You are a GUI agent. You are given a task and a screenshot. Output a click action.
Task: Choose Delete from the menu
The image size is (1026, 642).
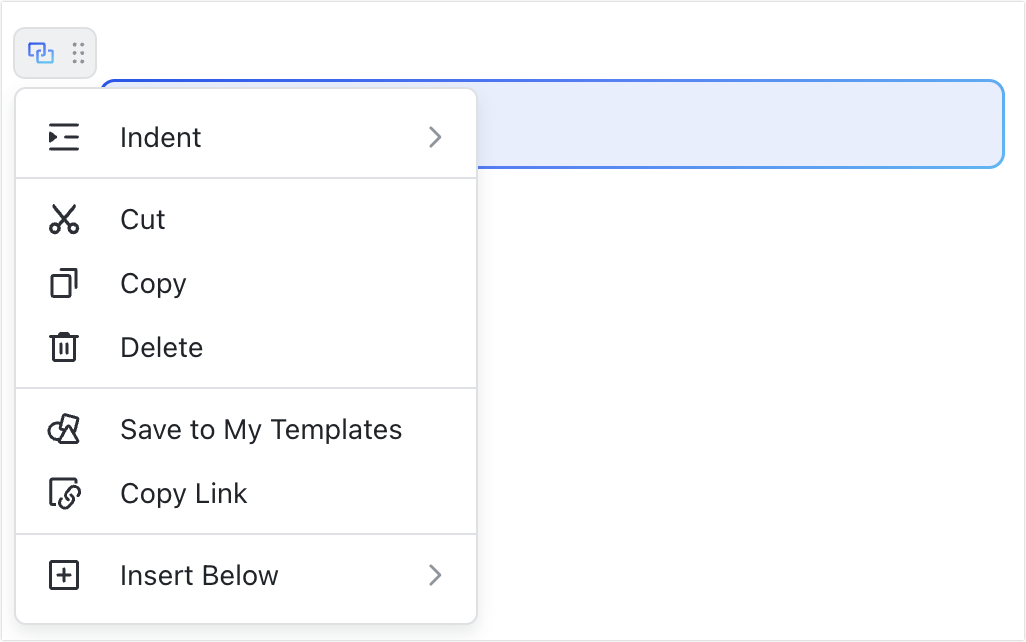pyautogui.click(x=161, y=347)
